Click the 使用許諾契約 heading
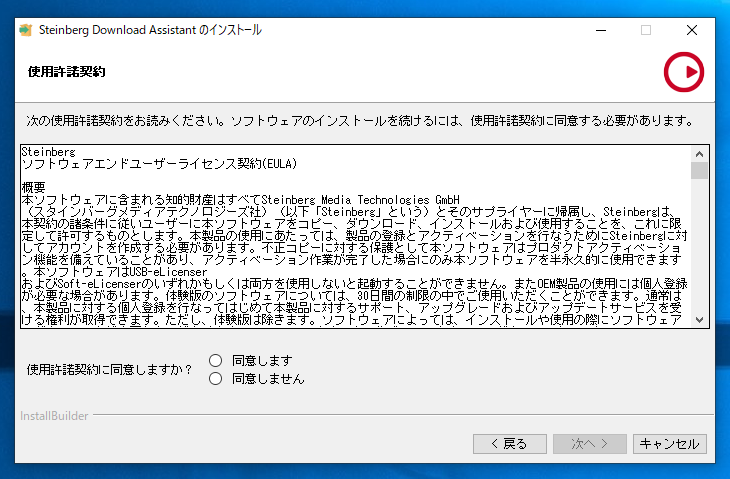 pyautogui.click(x=67, y=72)
